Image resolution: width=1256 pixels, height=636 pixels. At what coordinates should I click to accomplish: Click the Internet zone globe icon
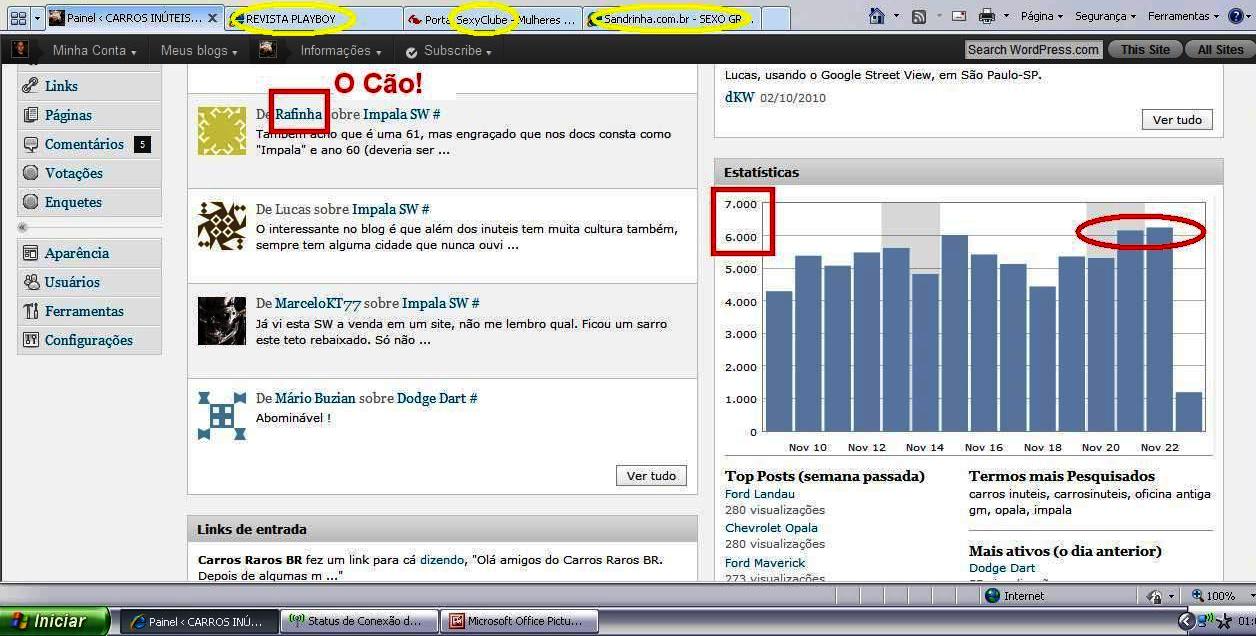(x=992, y=596)
